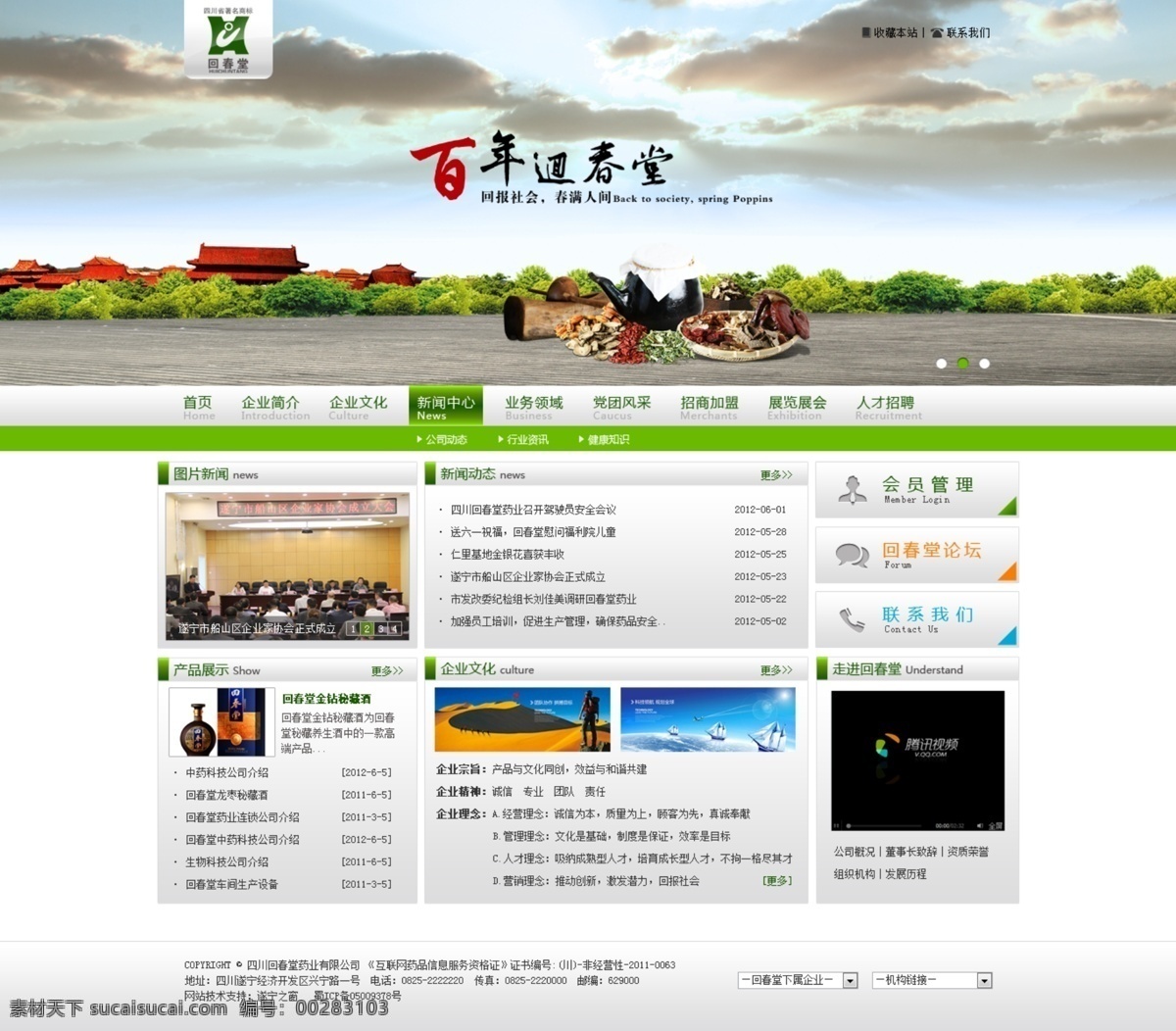Image resolution: width=1176 pixels, height=1031 pixels.
Task: Open 生物科技公司介绍 list item
Action: (x=227, y=862)
